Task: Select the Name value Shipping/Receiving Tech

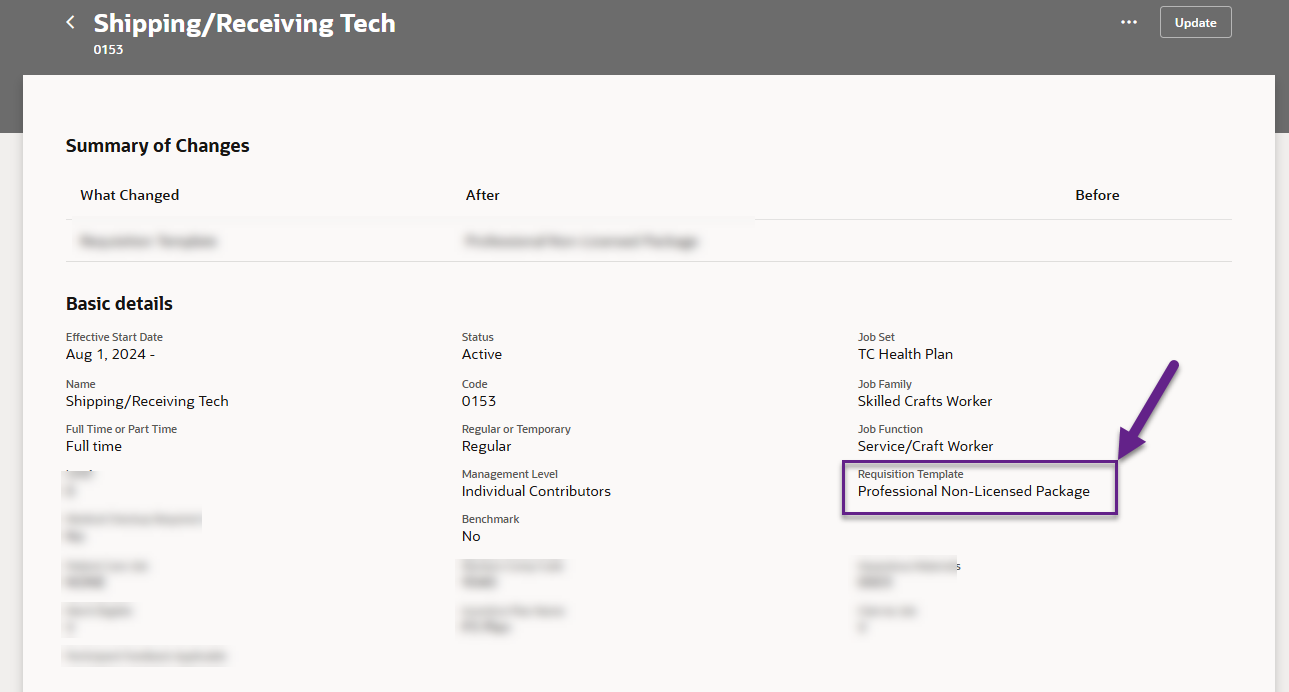Action: tap(147, 401)
